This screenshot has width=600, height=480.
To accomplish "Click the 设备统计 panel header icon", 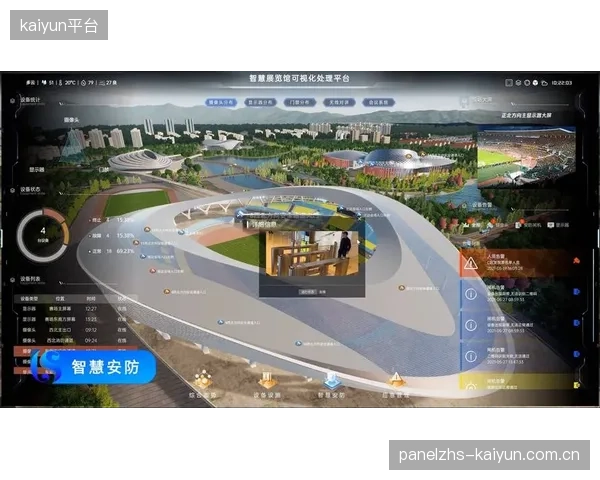I will (12, 101).
